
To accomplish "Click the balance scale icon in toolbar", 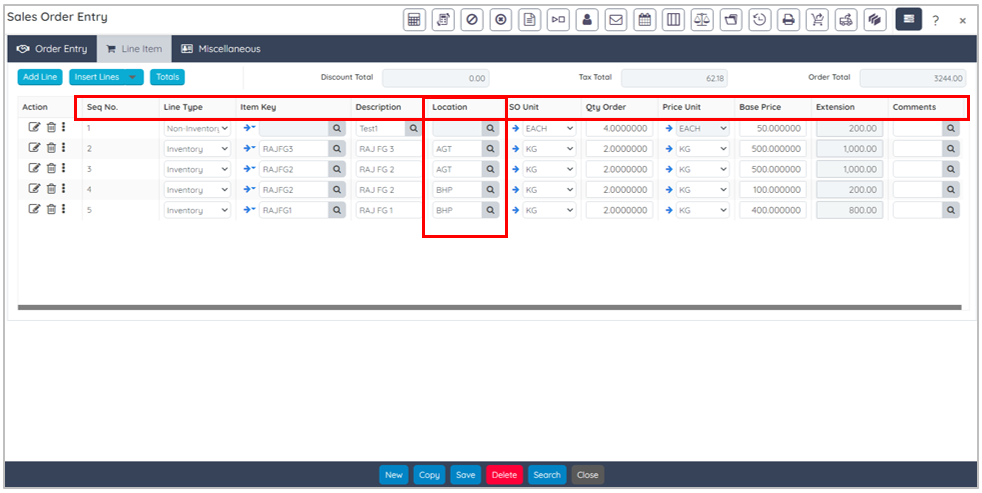I will 703,19.
